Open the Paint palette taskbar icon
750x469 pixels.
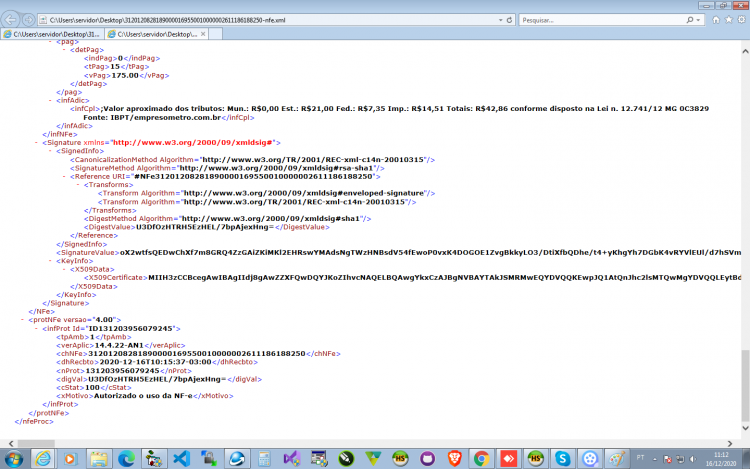tap(617, 459)
